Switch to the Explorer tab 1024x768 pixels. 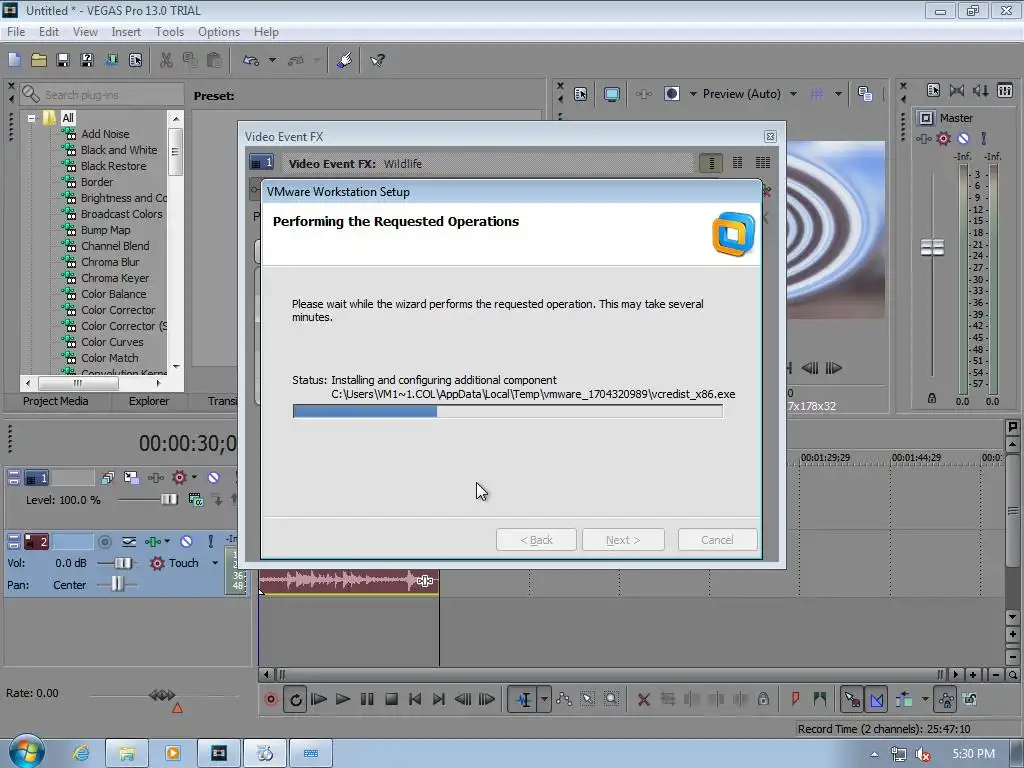point(148,401)
